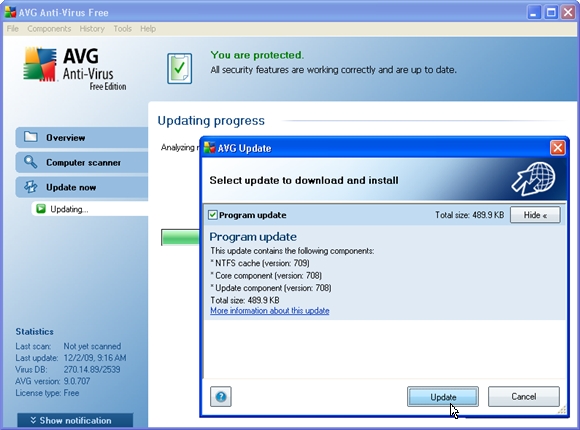Click the License type Free entry
580x430 pixels.
[x=47, y=393]
